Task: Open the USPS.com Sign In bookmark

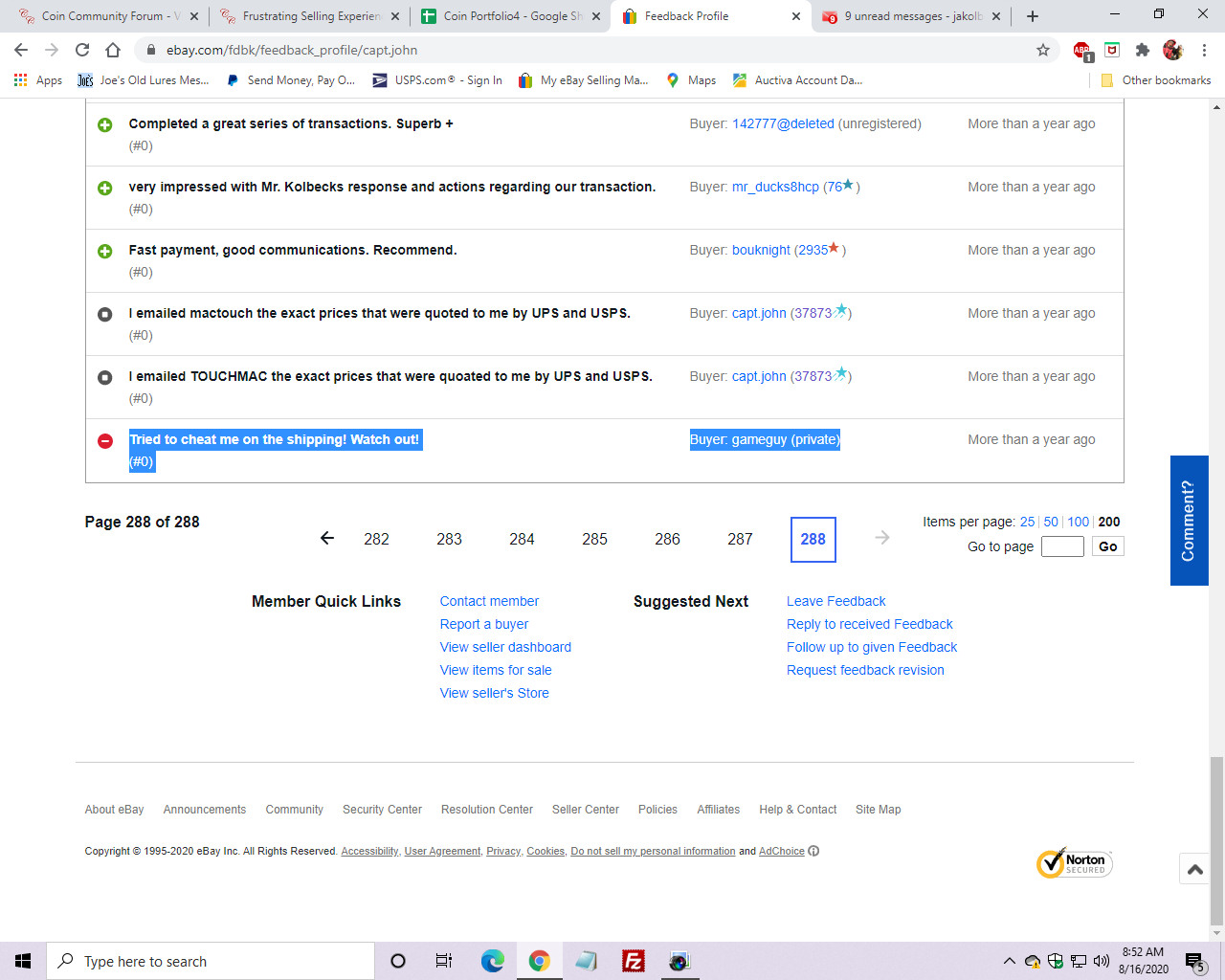Action: [437, 80]
